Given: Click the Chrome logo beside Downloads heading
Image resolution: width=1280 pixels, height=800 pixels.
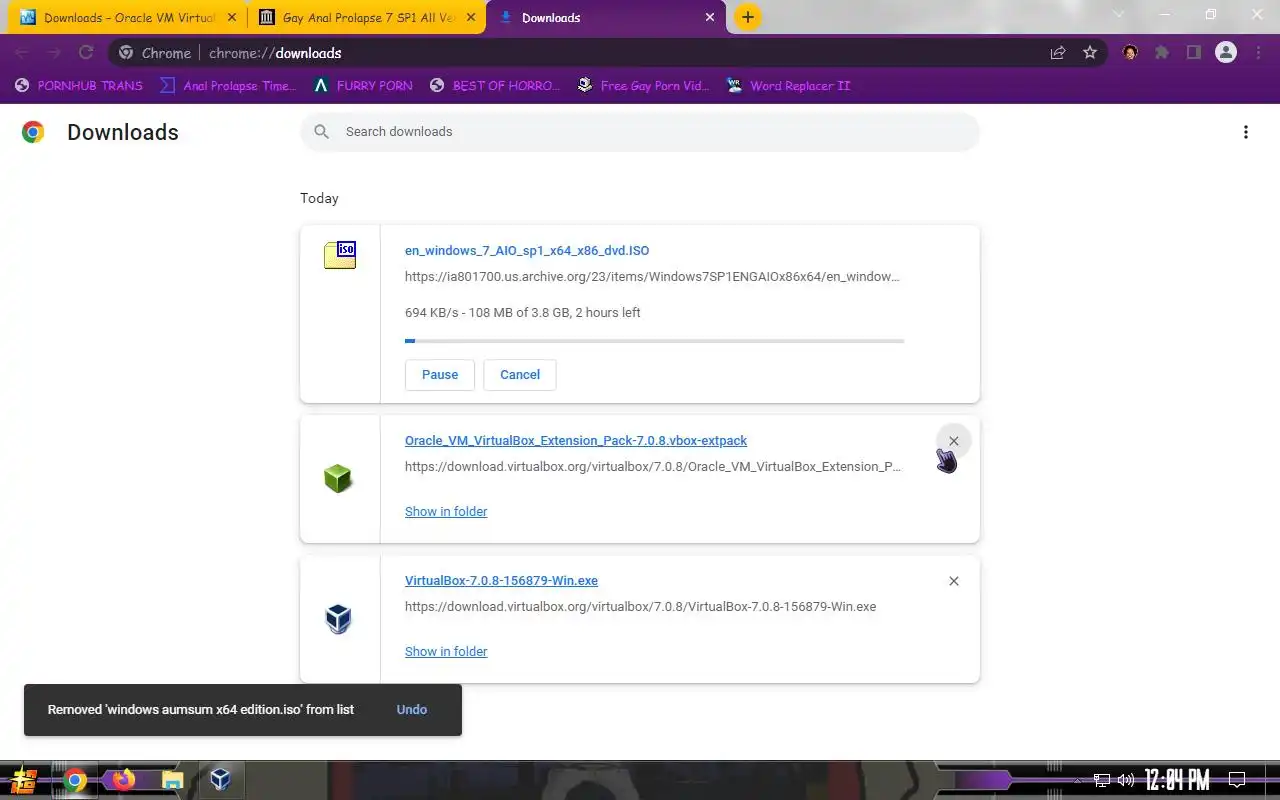Looking at the screenshot, I should [x=33, y=132].
